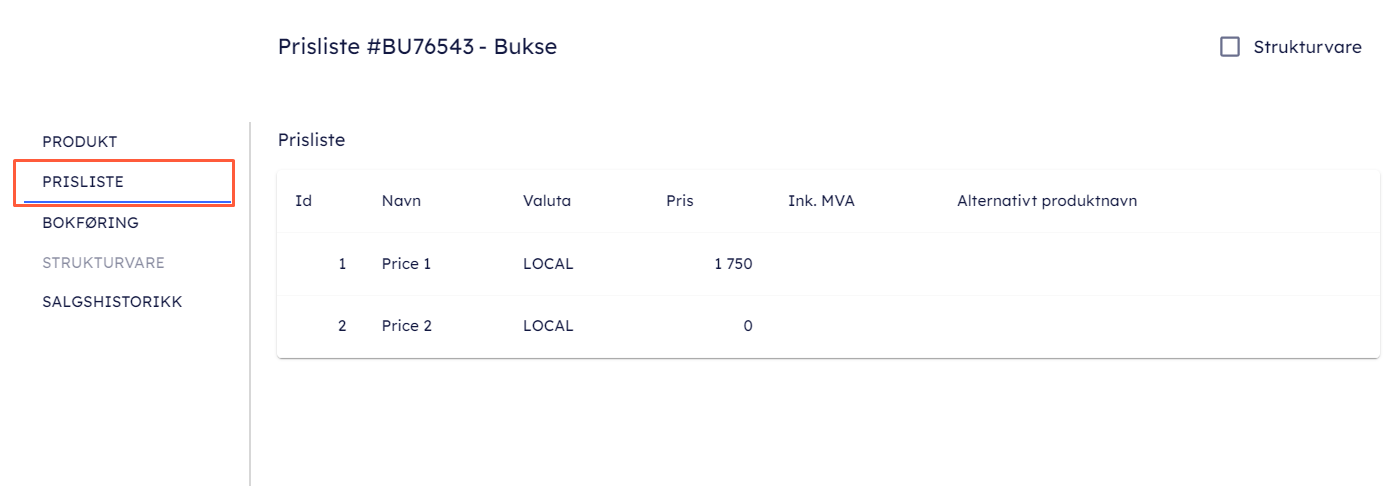Switch to the BOKFØRING tab
The height and width of the screenshot is (486, 1400).
(90, 222)
